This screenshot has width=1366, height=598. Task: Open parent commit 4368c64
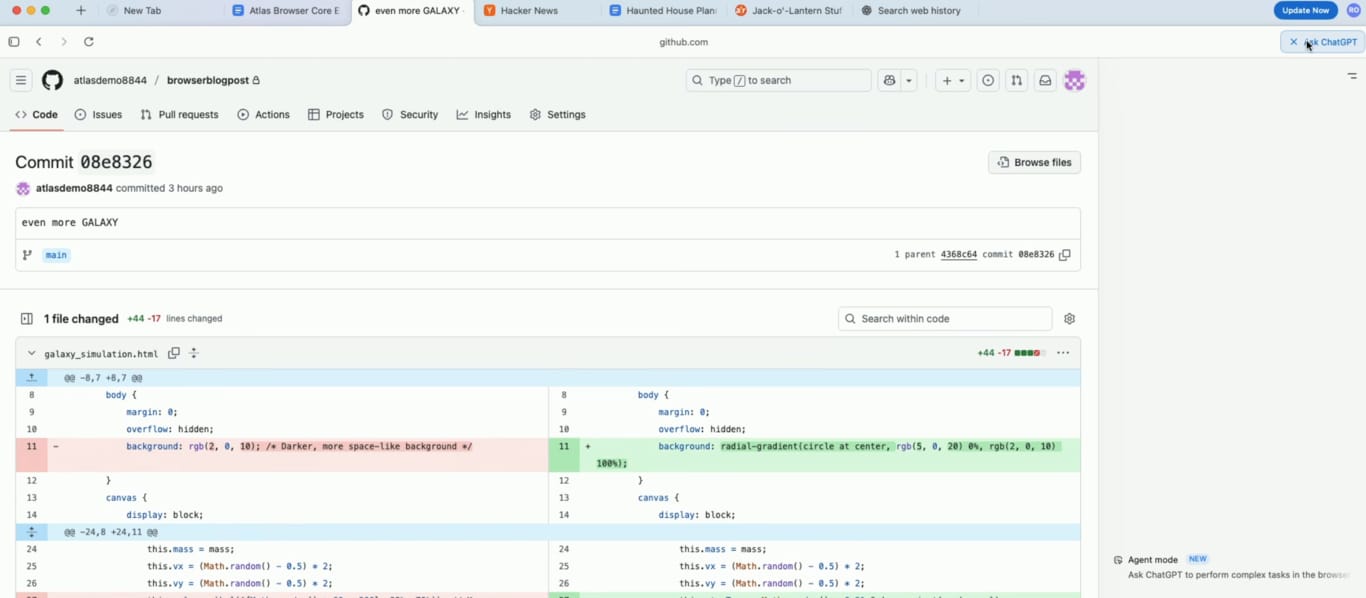958,255
